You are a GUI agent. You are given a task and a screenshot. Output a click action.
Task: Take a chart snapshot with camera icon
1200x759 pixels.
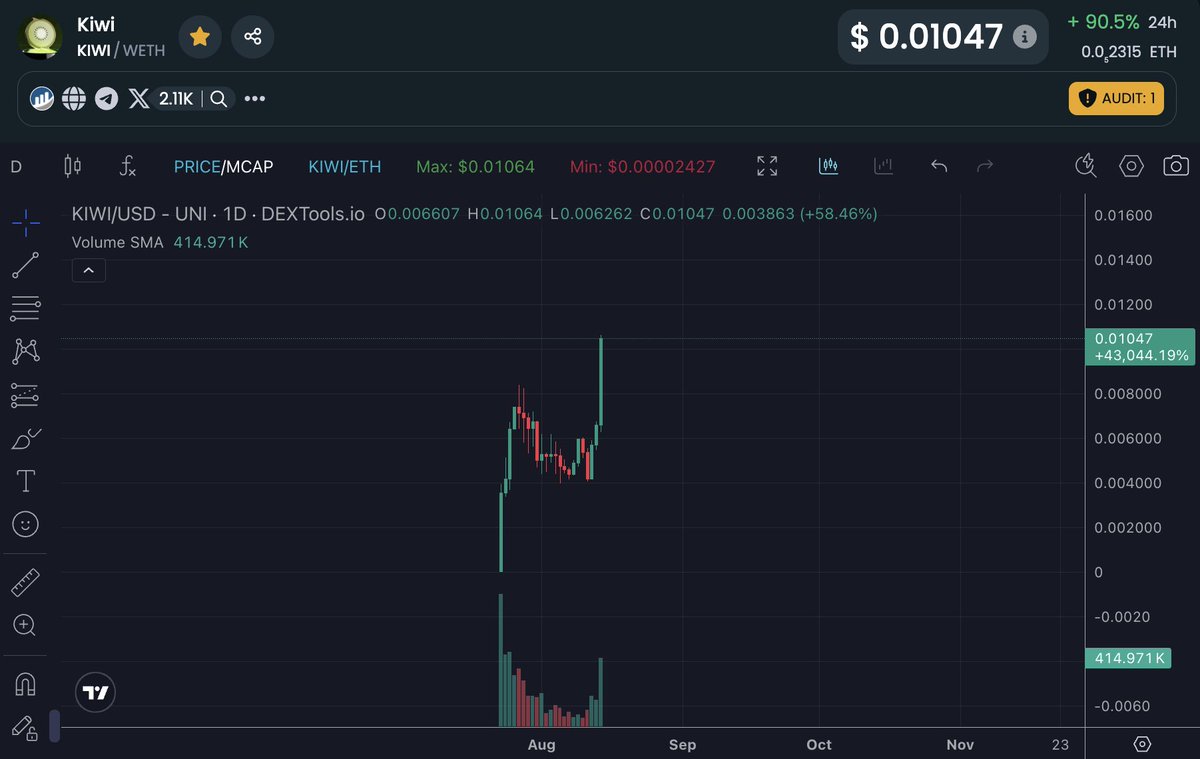click(1176, 166)
